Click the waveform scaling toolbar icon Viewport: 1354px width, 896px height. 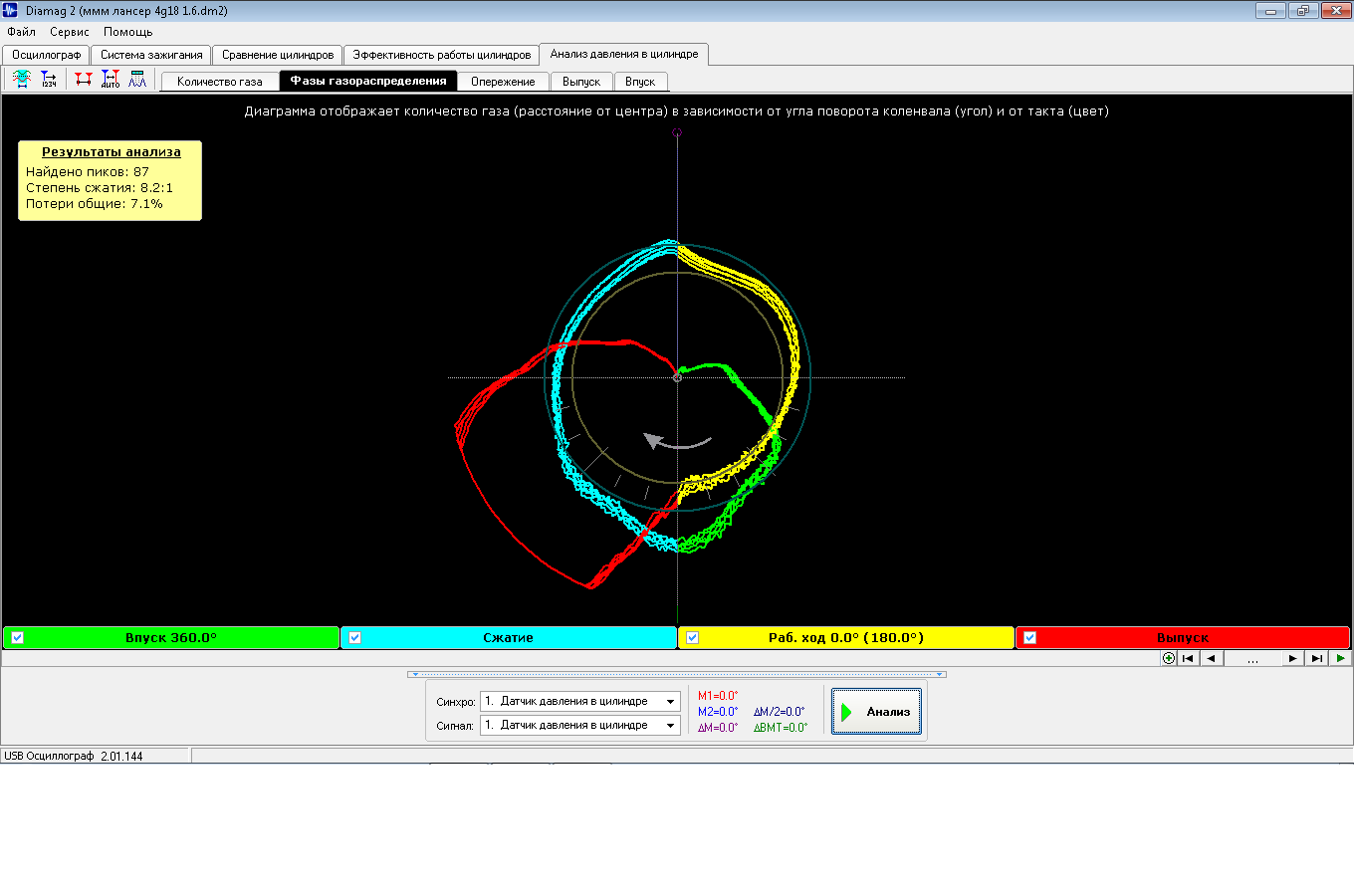click(22, 80)
